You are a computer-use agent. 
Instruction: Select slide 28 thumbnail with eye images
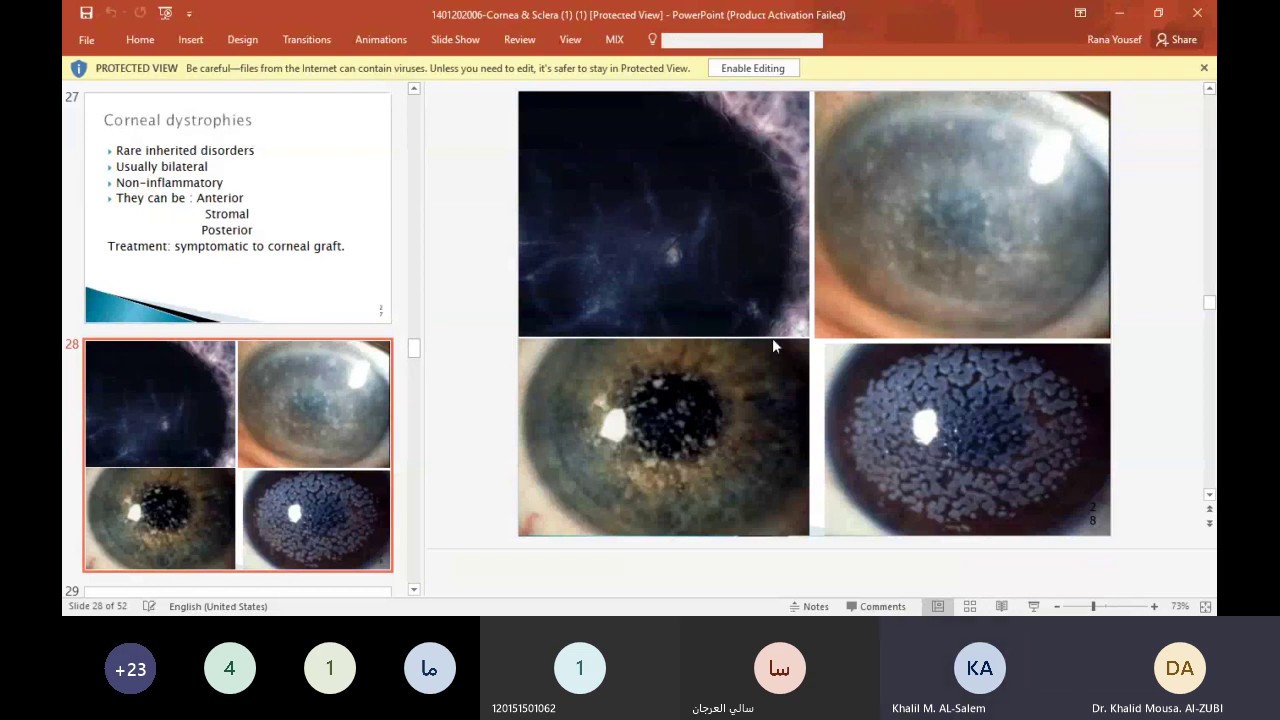coord(238,455)
